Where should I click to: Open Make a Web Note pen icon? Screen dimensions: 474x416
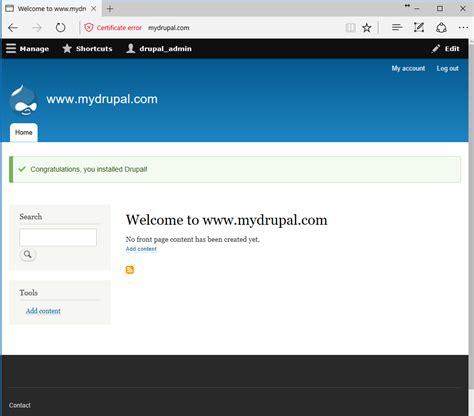coord(419,27)
